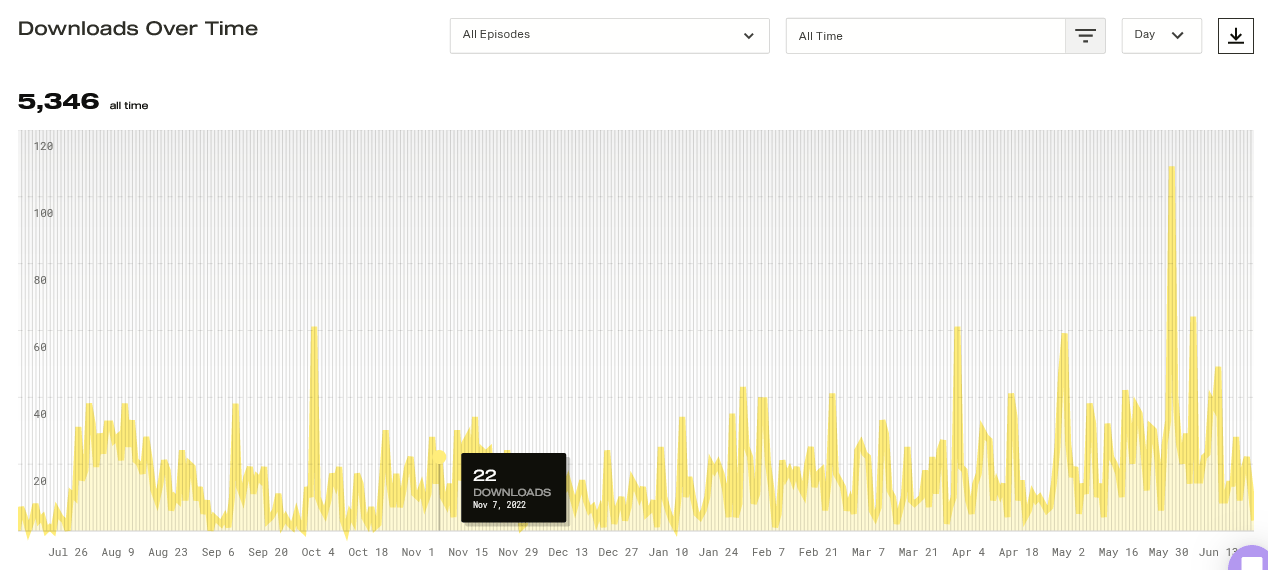Click the Downloads Over Time heading
Viewport: 1268px width, 570px height.
pyautogui.click(x=138, y=29)
